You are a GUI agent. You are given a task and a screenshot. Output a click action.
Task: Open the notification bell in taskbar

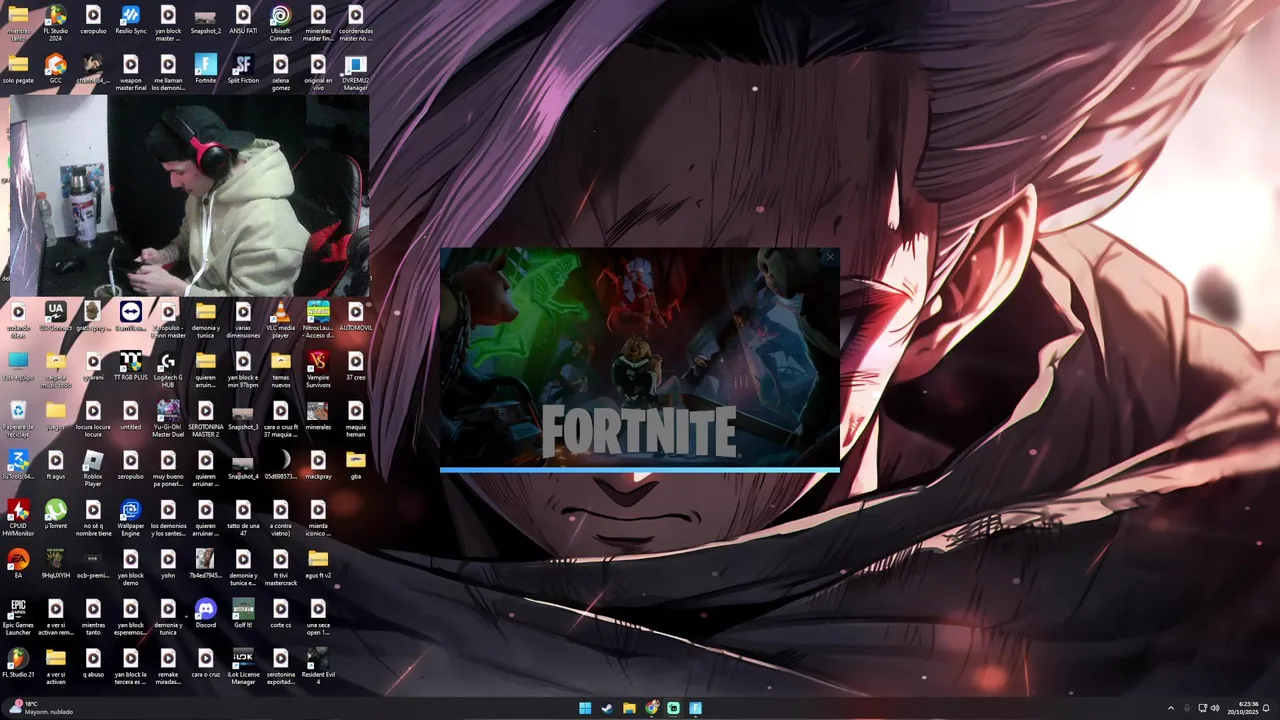click(x=1266, y=708)
